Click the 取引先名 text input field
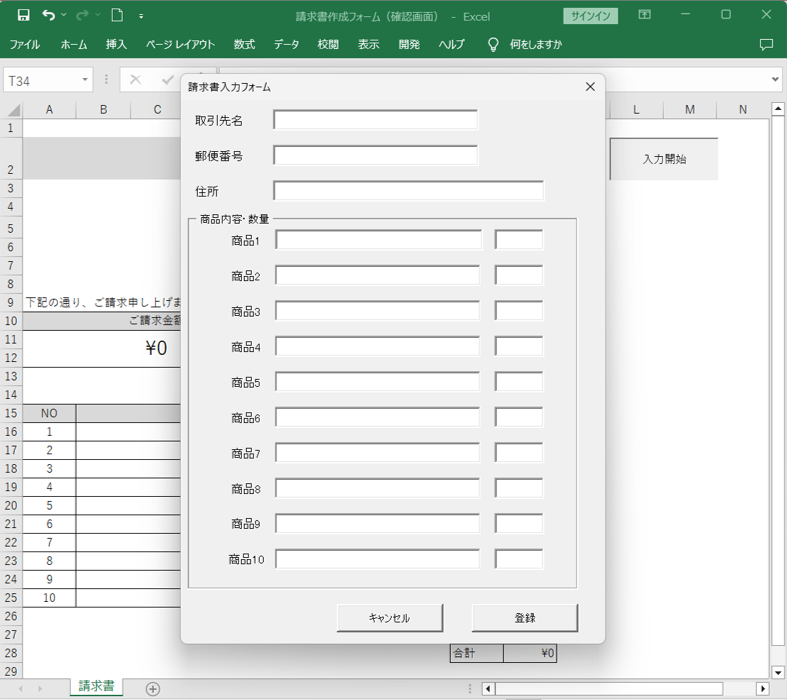 point(375,120)
